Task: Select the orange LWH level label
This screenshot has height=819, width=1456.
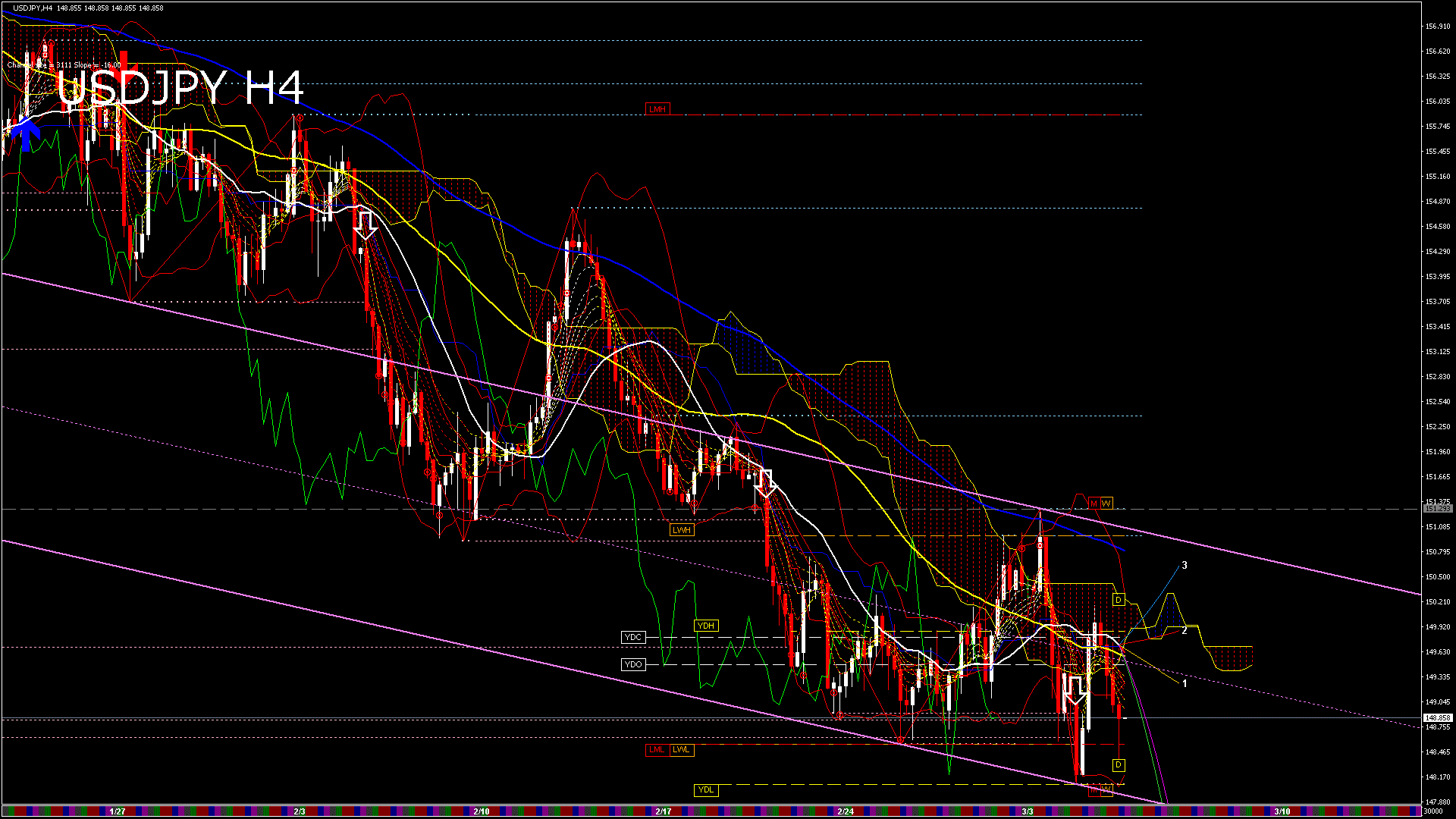Action: [682, 530]
